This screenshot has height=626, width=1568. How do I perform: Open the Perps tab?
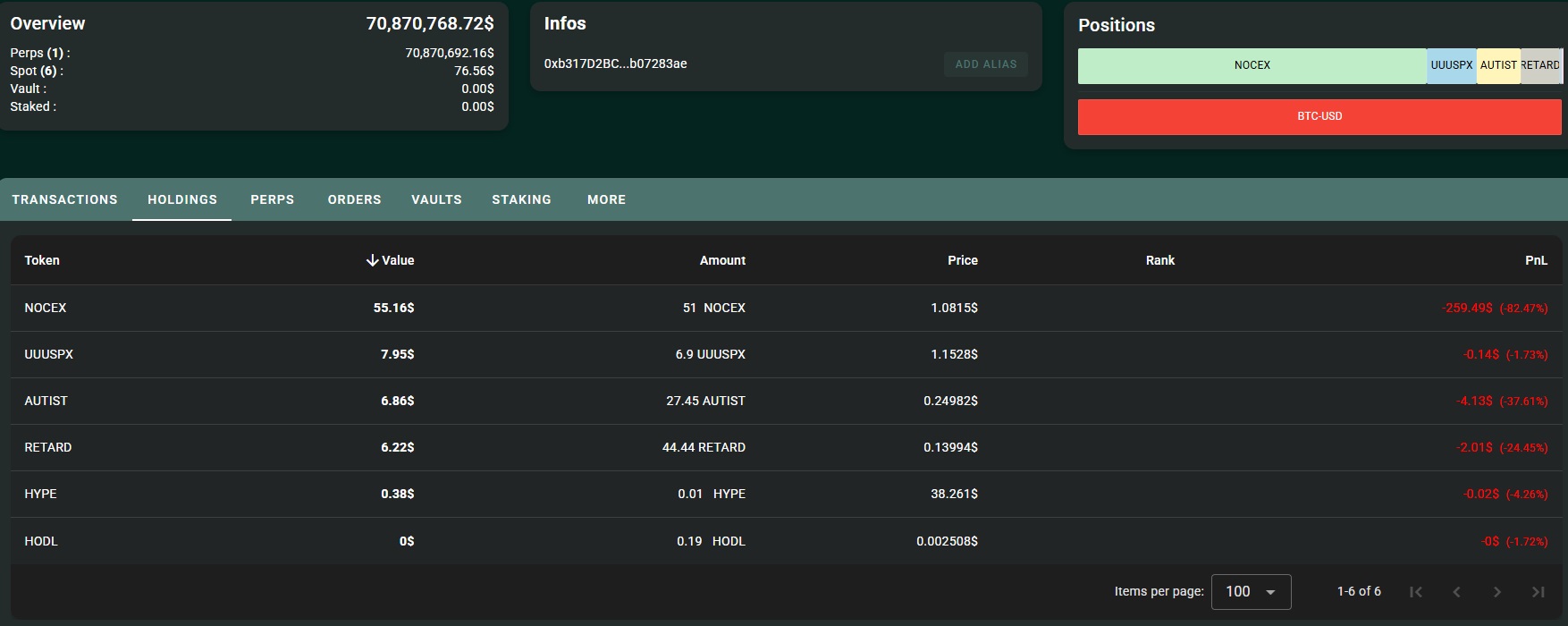pos(273,199)
